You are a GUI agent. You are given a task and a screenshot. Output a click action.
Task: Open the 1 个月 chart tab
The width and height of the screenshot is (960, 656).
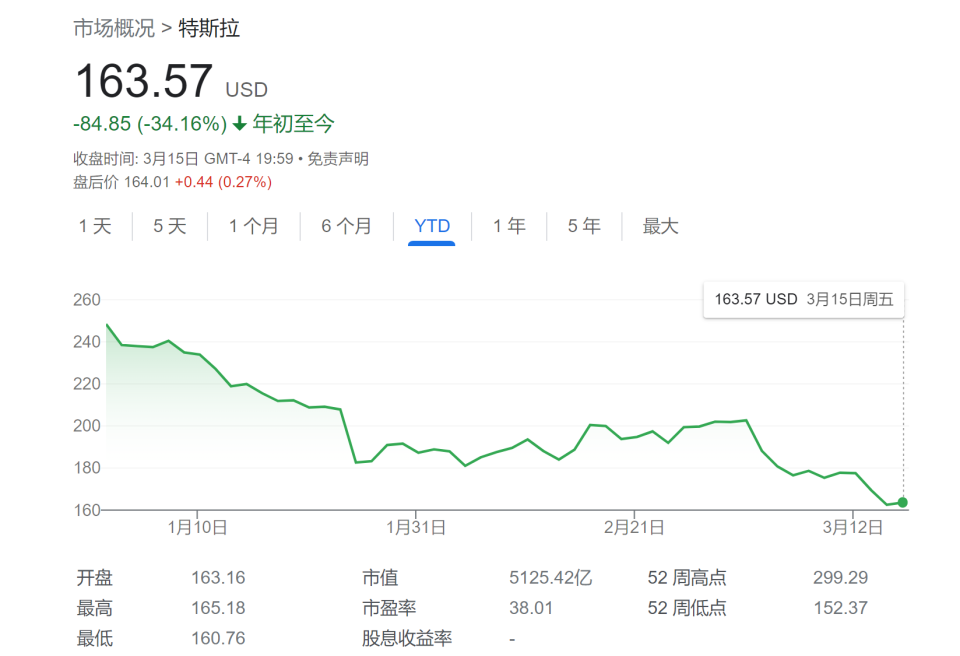[253, 226]
